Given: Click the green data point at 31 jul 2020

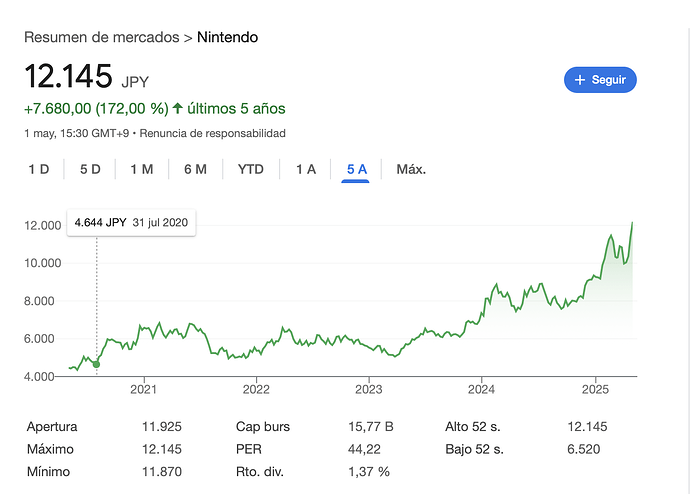Looking at the screenshot, I should [x=96, y=364].
